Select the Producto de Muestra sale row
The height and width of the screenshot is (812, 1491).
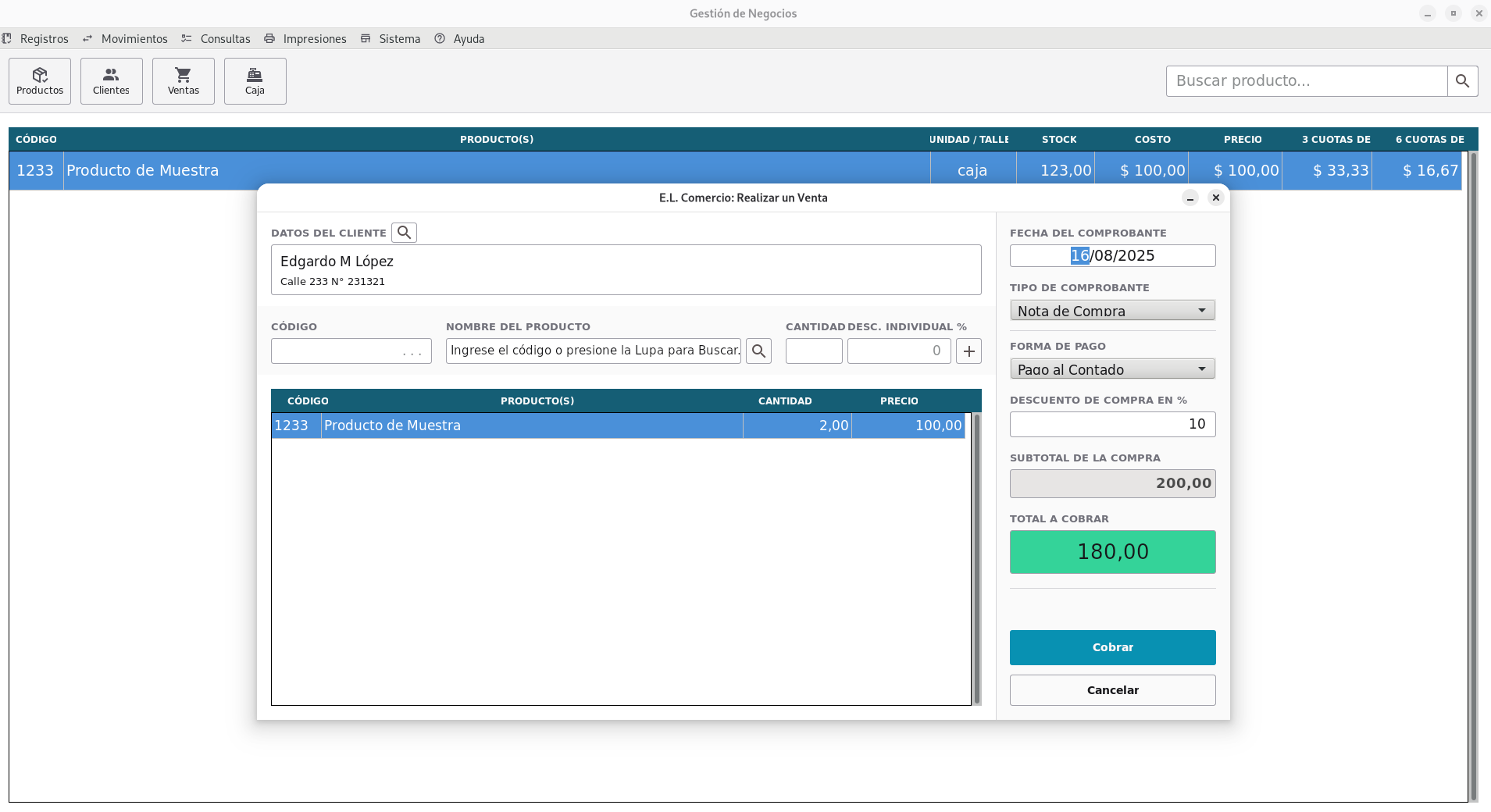[531, 426]
